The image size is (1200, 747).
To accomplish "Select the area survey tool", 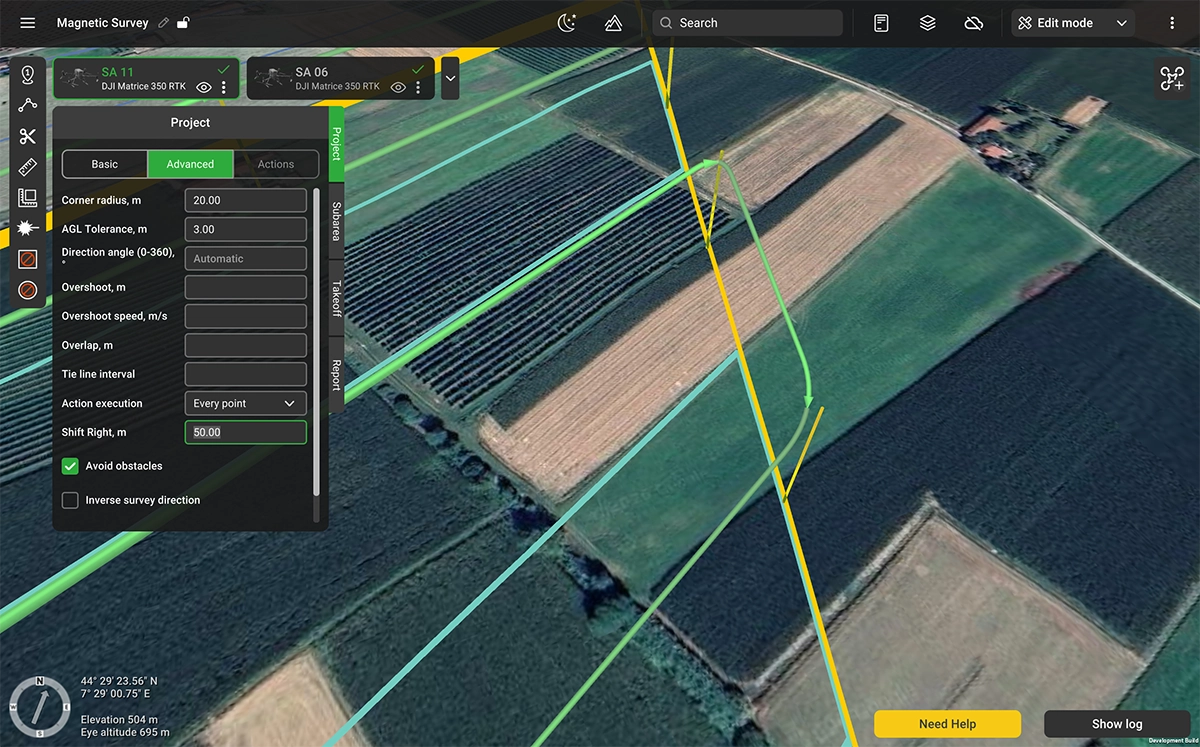I will [x=28, y=198].
